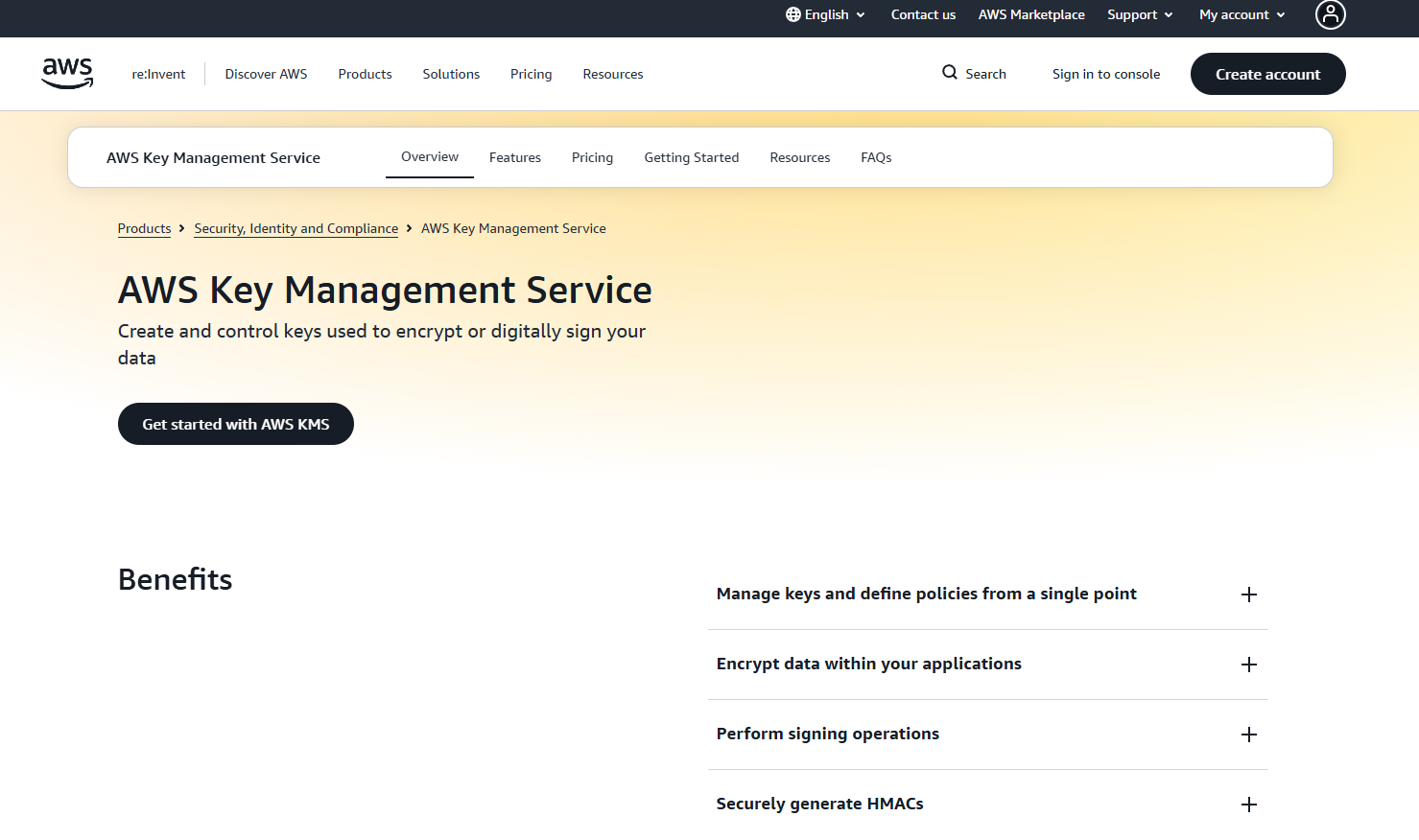Click Create account button

[1268, 74]
